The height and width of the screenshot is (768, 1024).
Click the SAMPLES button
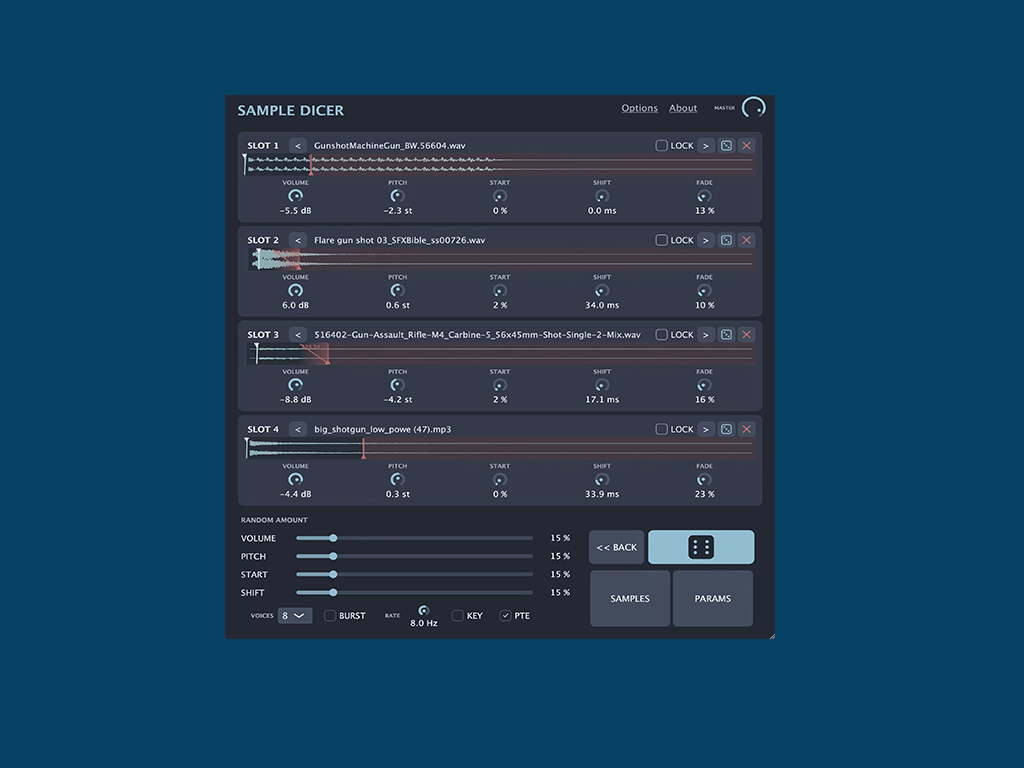[630, 598]
